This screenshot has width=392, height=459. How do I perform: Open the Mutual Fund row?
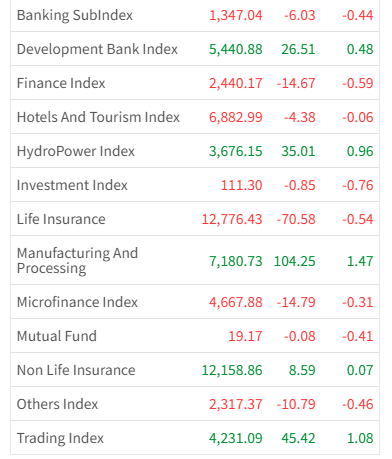tap(195, 336)
